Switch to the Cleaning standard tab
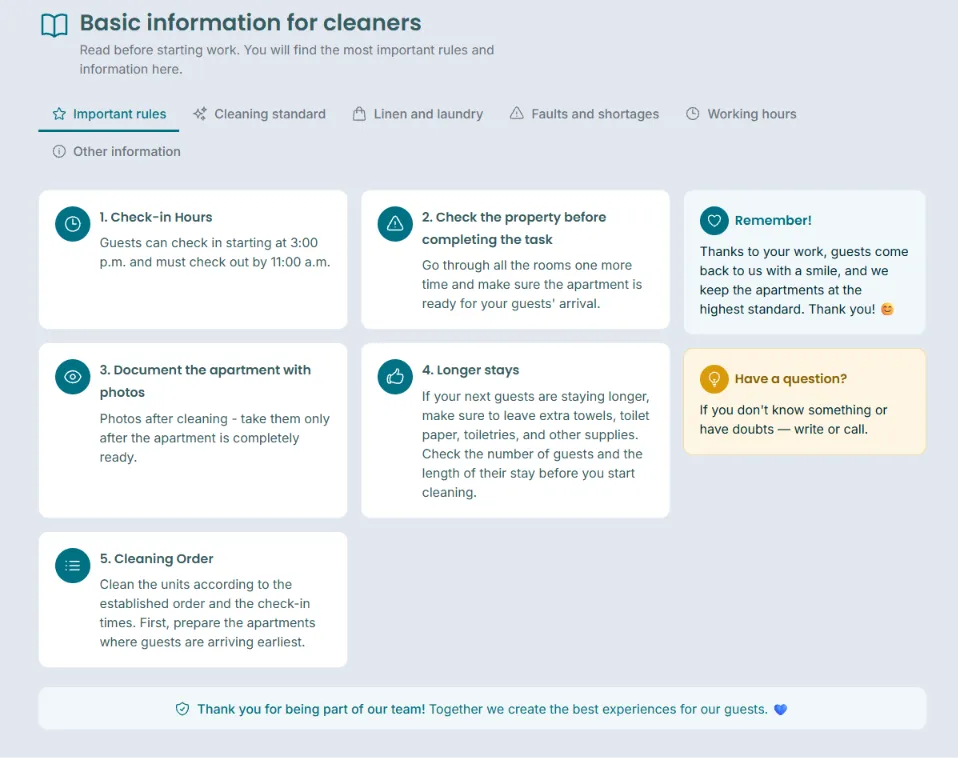The height and width of the screenshot is (758, 958). click(x=260, y=114)
